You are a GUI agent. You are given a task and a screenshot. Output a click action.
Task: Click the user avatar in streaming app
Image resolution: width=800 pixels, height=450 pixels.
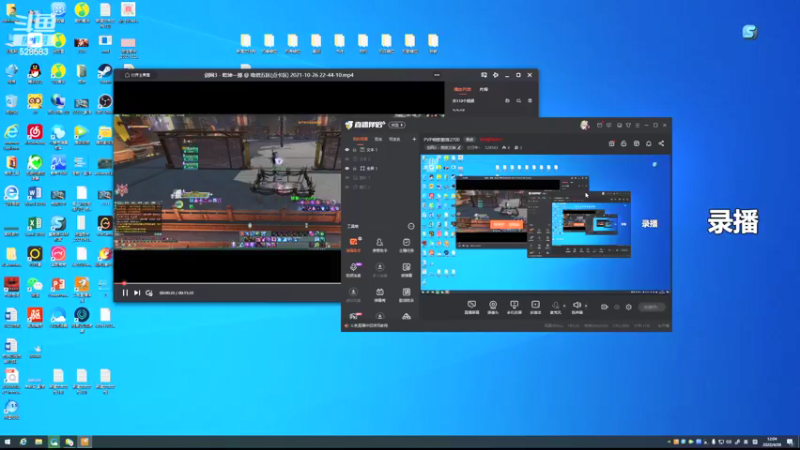pyautogui.click(x=585, y=125)
